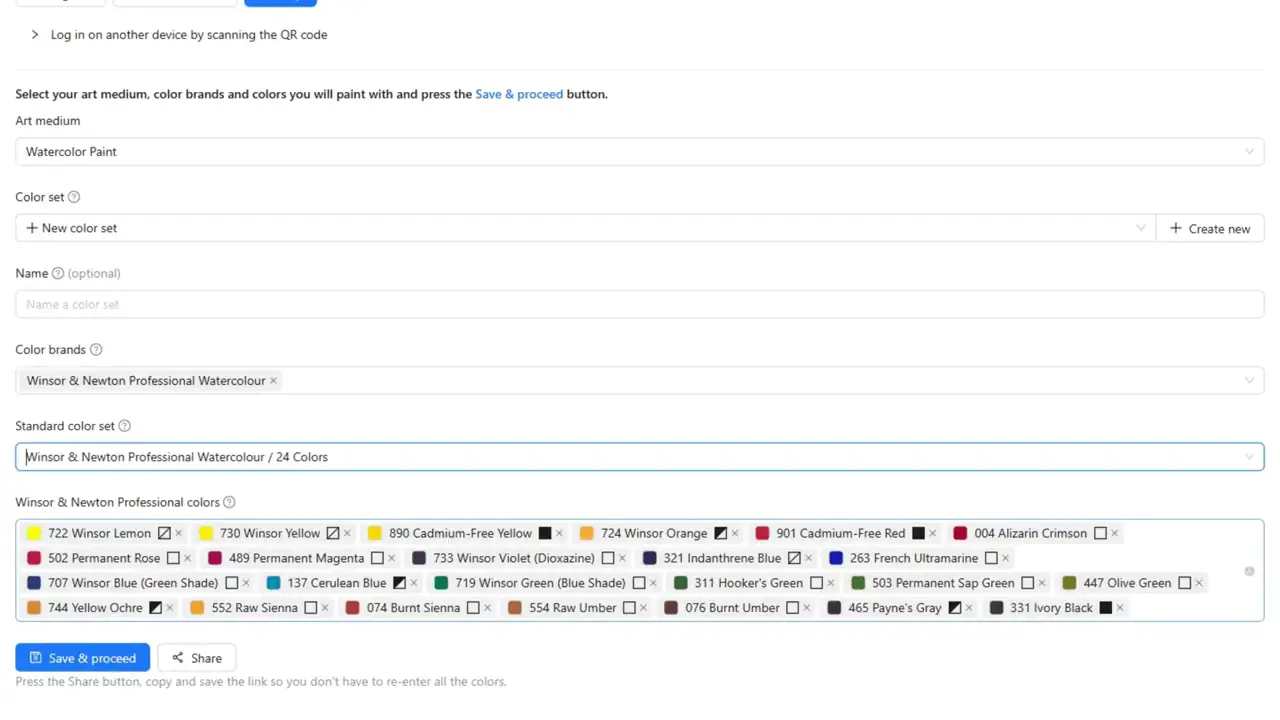Expand the QR code login section
1280x720 pixels.
coord(35,35)
